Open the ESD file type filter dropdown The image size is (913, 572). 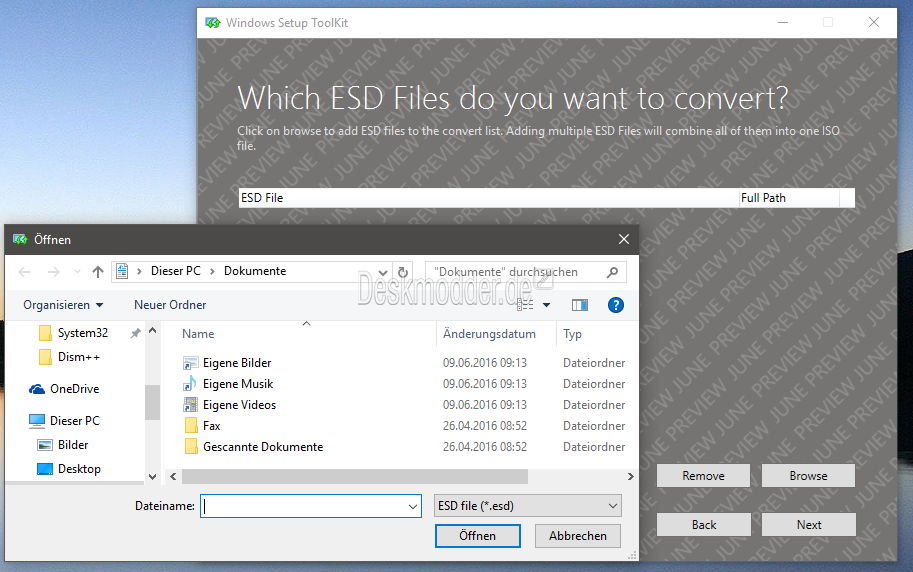[528, 506]
